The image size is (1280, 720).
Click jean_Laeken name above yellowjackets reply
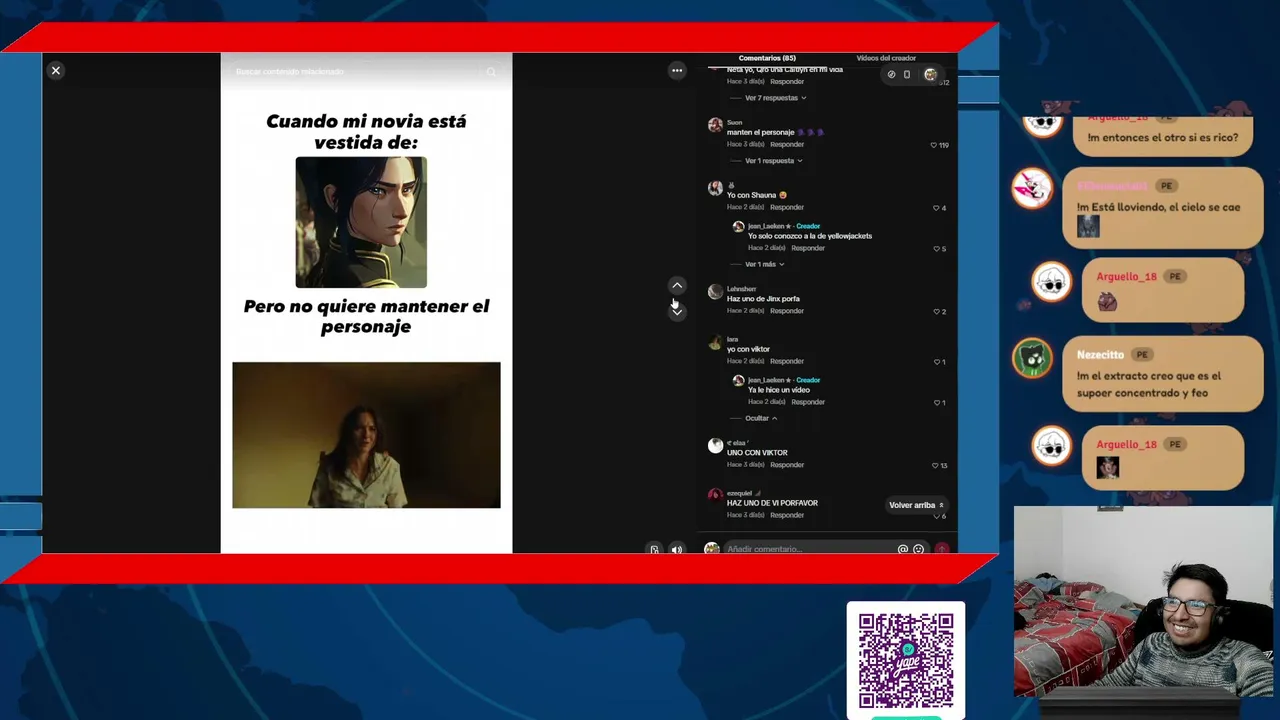click(x=766, y=226)
